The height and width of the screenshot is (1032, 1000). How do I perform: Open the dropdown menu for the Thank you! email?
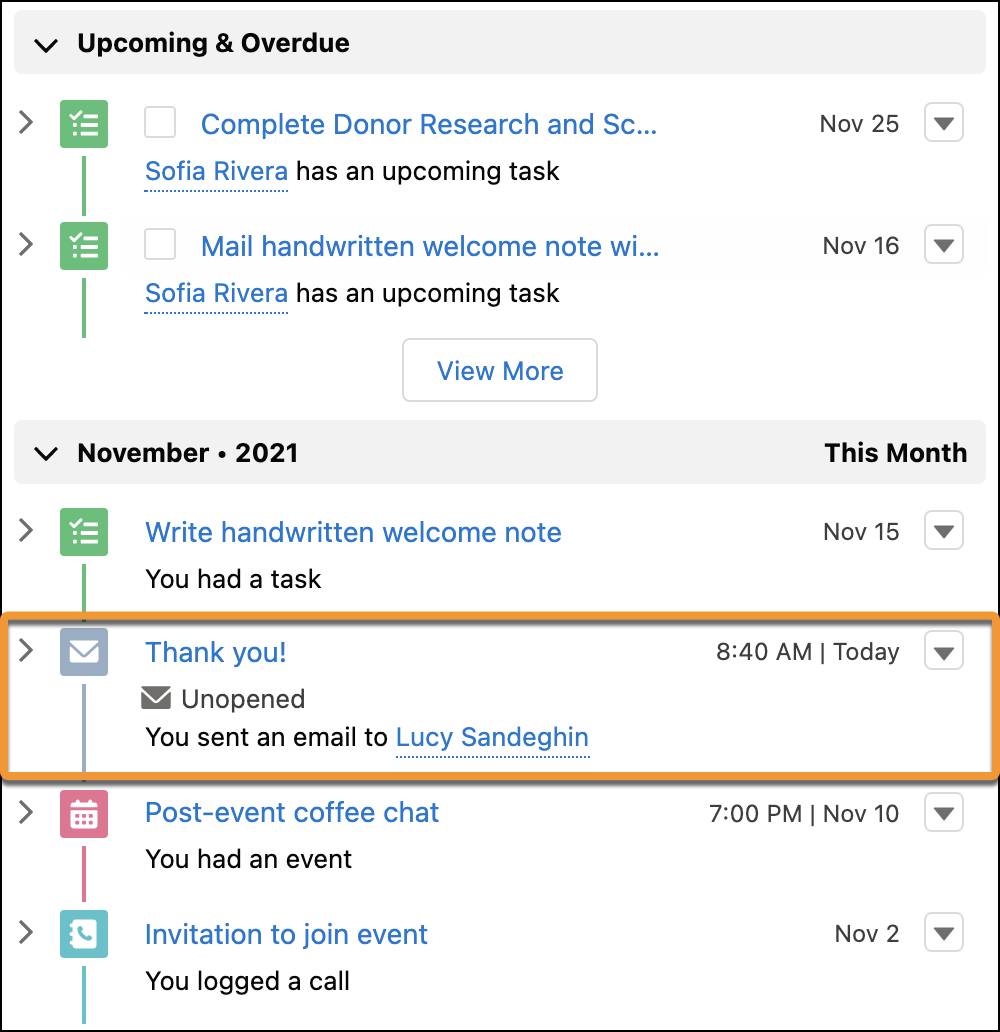coord(941,651)
